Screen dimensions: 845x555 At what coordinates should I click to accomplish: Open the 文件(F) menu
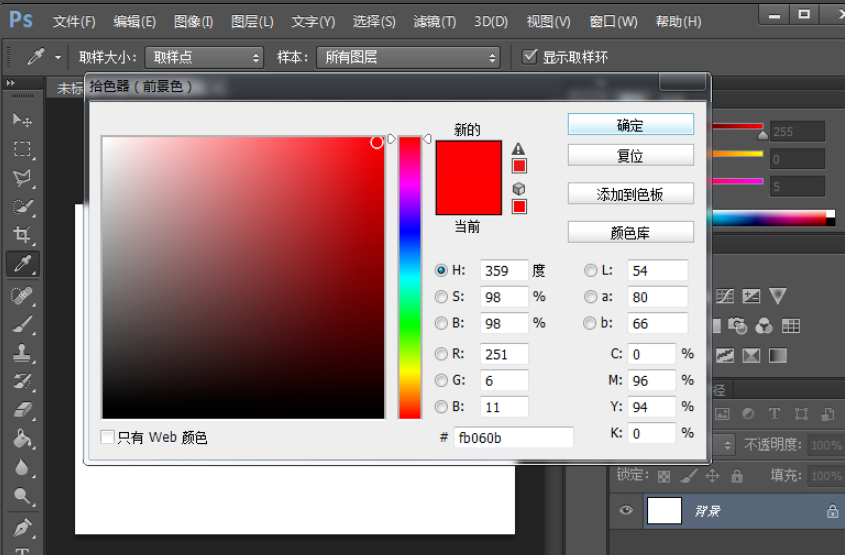[74, 22]
